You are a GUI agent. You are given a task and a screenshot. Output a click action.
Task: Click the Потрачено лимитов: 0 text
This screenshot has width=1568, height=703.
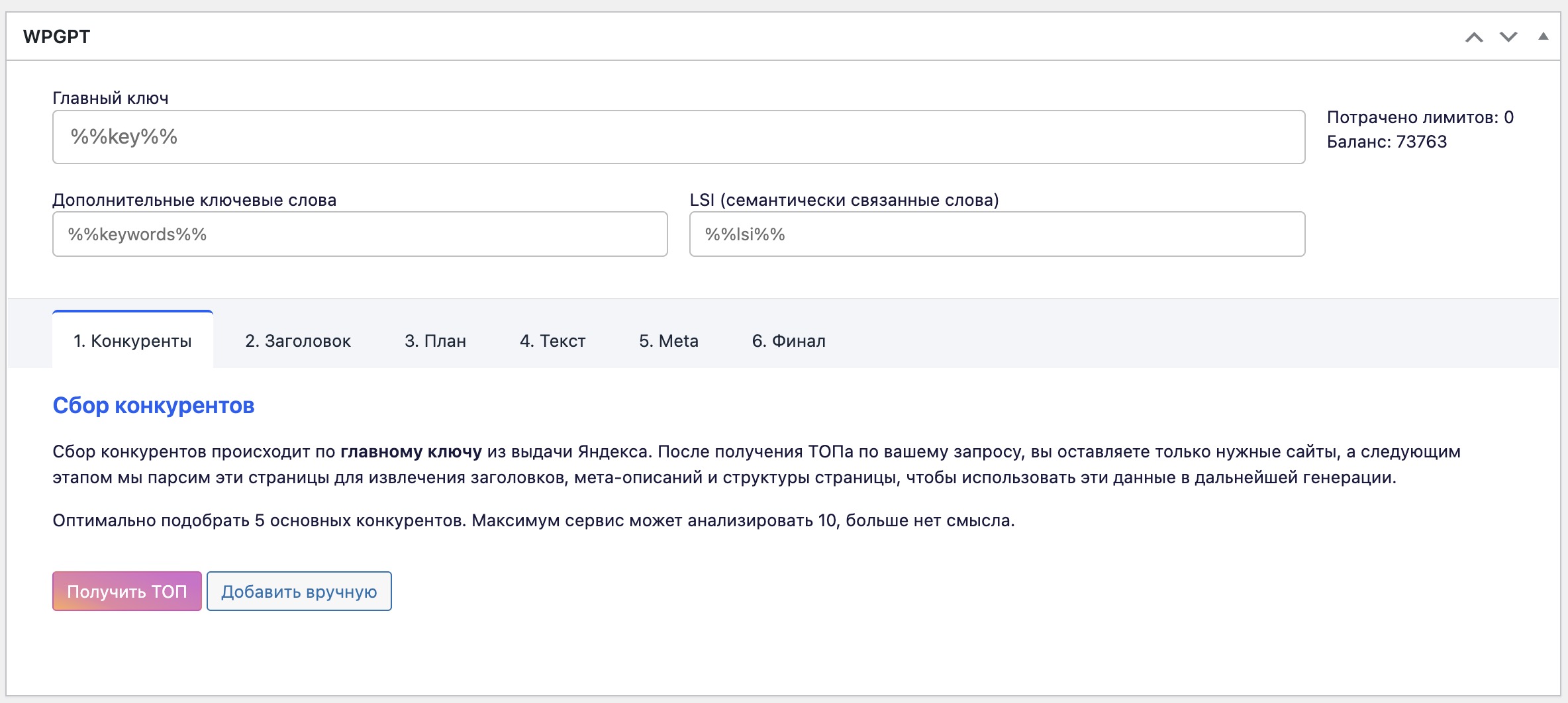coord(1420,117)
